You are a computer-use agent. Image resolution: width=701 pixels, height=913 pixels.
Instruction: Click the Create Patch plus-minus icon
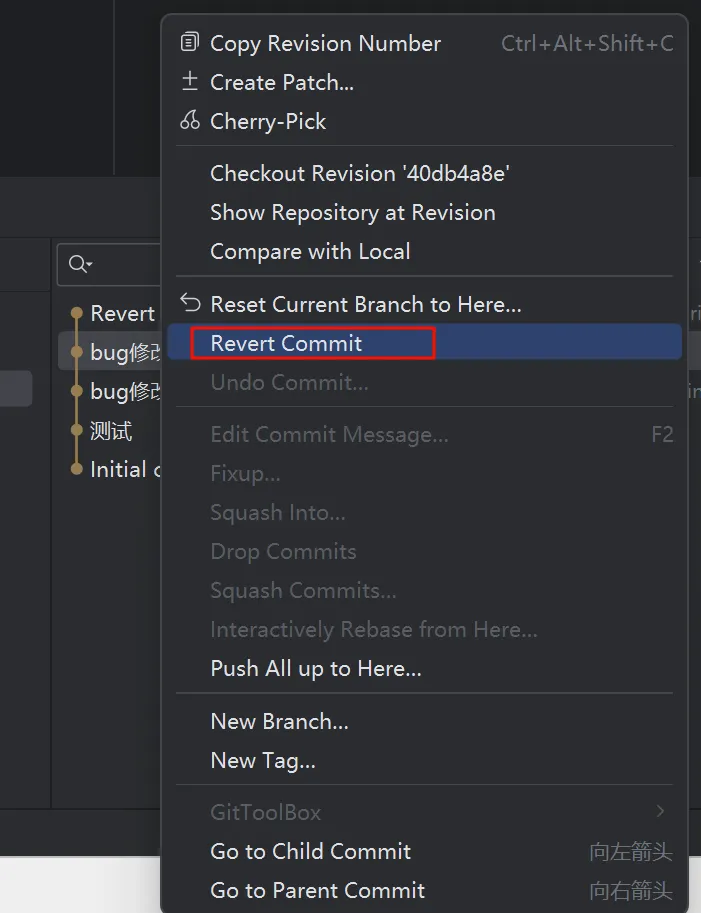click(x=189, y=82)
